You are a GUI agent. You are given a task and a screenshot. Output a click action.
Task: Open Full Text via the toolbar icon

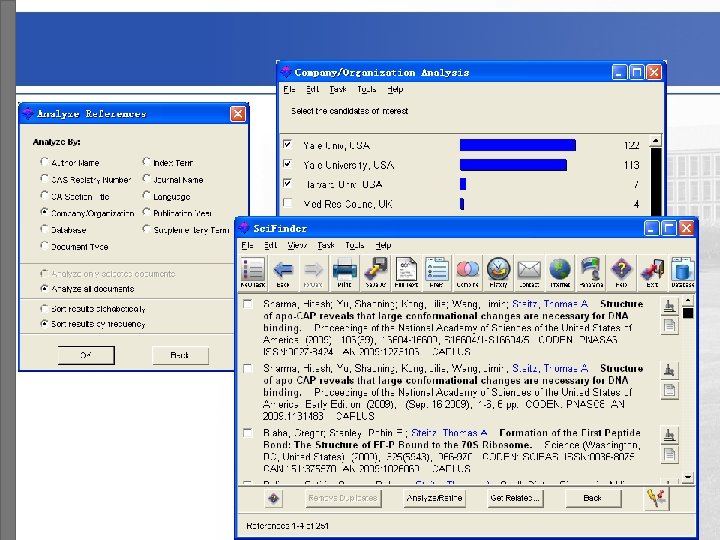[x=406, y=273]
